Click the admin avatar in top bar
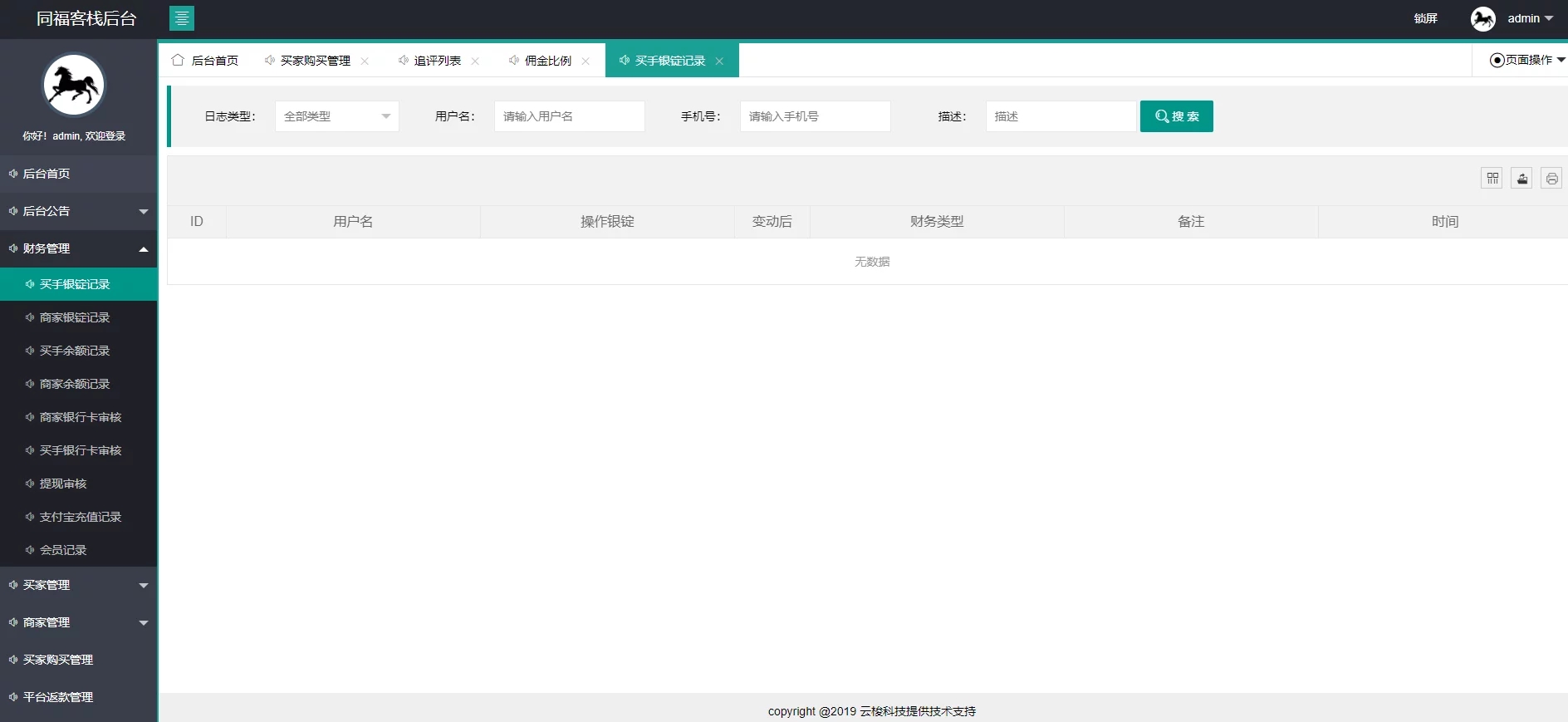1568x722 pixels. coord(1482,18)
